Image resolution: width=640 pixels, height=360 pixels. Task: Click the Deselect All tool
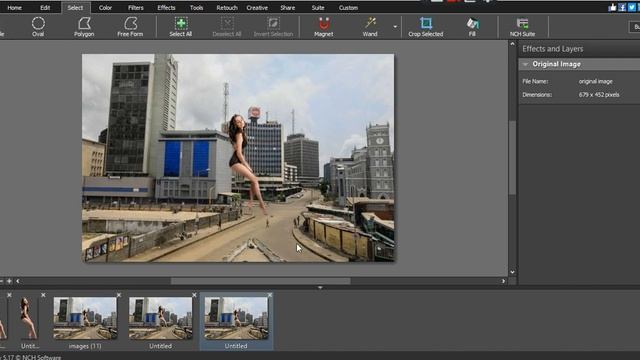[227, 27]
